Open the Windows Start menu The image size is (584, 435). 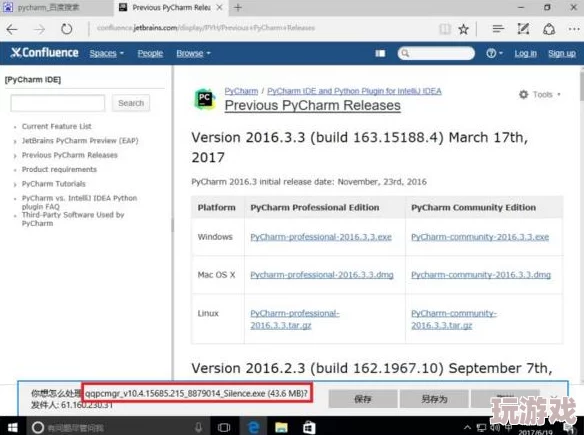(12, 427)
